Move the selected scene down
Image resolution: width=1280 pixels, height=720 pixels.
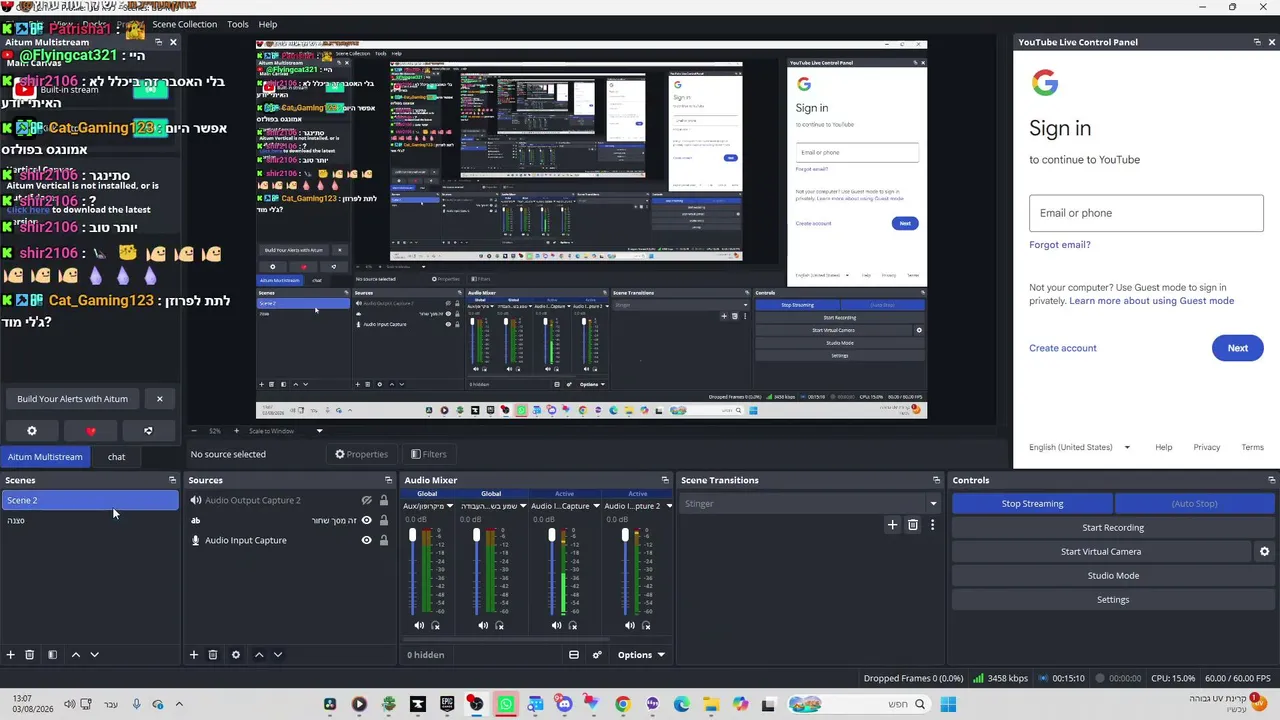(95, 655)
